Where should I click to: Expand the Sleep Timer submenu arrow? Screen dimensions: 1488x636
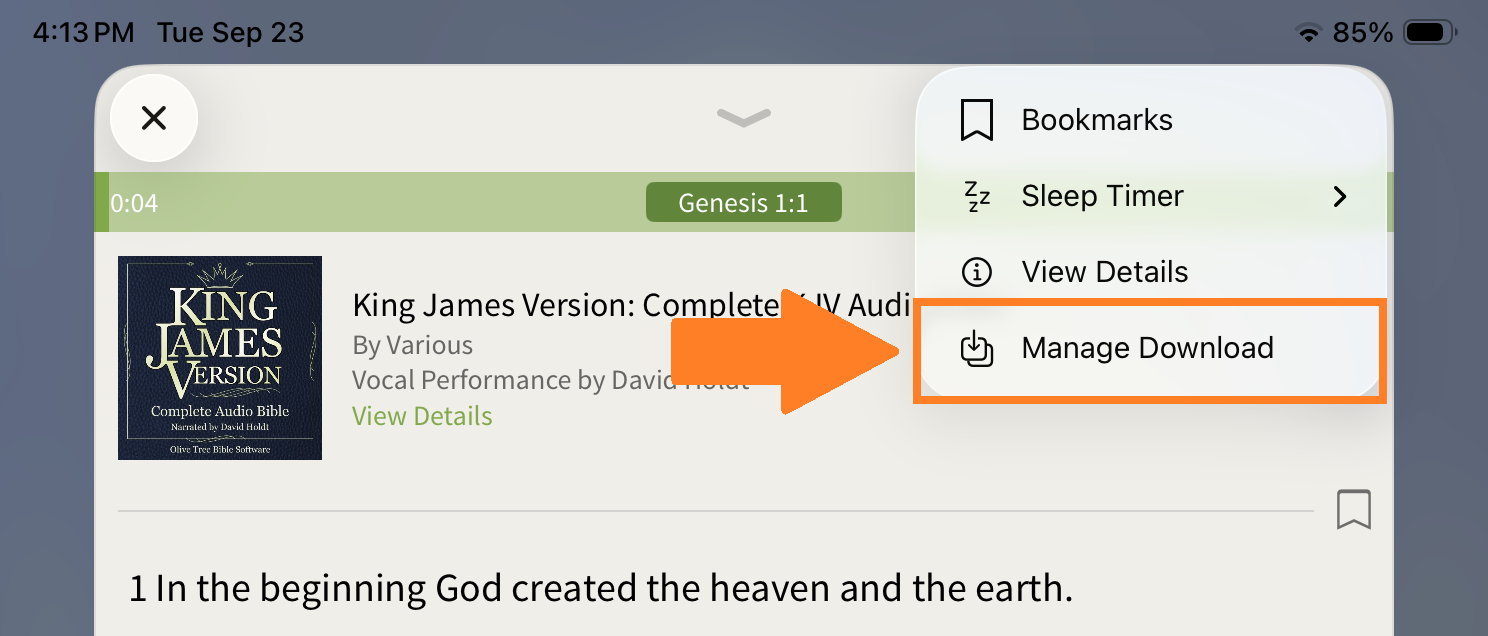pyautogui.click(x=1340, y=197)
